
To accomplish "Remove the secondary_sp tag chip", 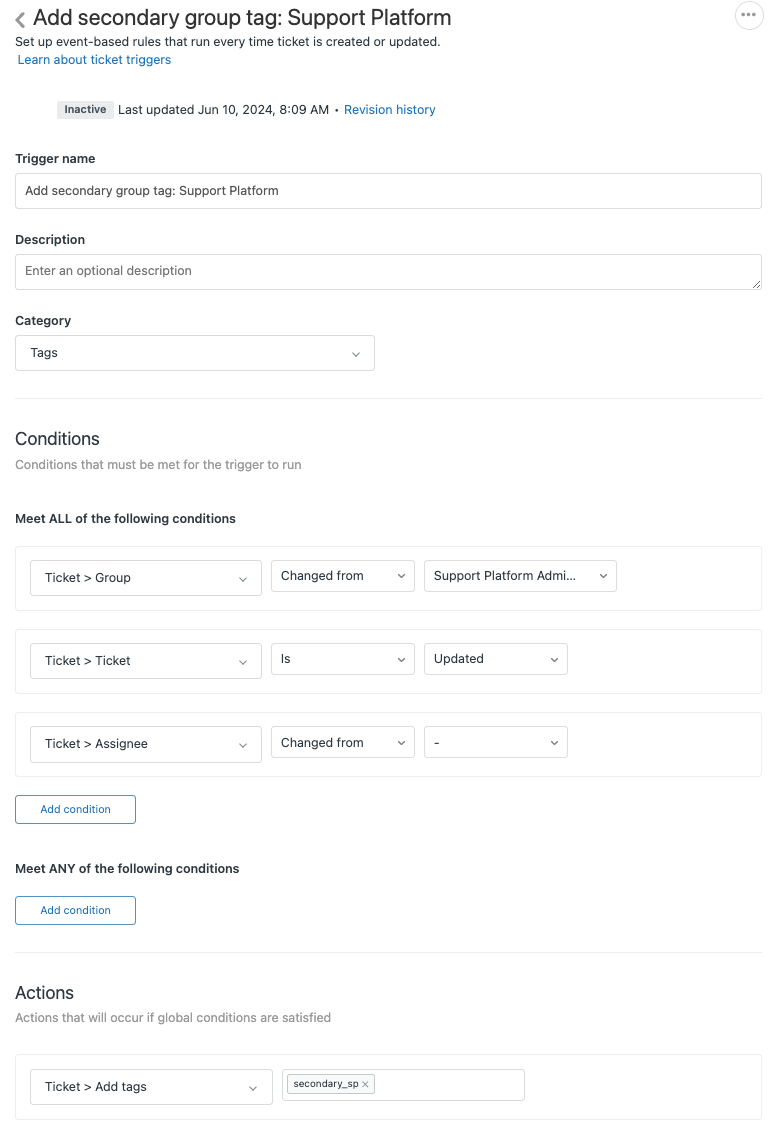I will click(x=366, y=1084).
